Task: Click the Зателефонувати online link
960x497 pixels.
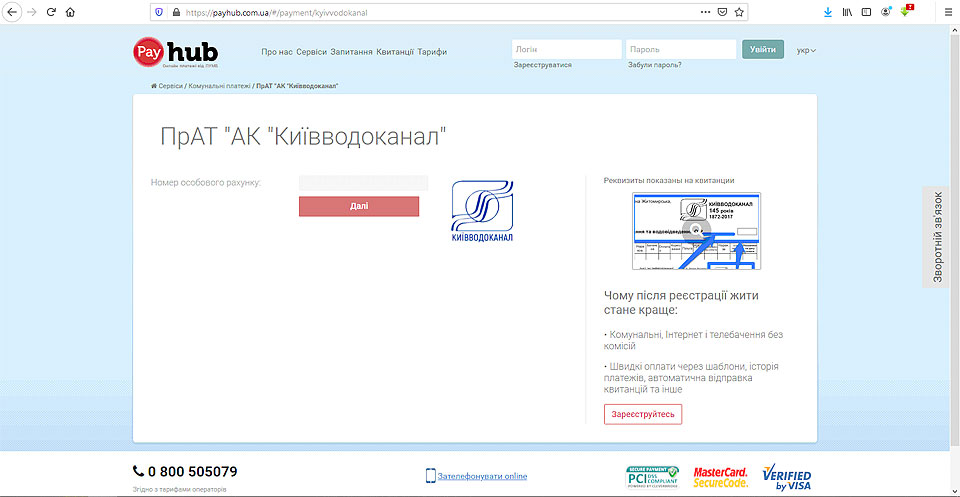Action: click(x=482, y=476)
